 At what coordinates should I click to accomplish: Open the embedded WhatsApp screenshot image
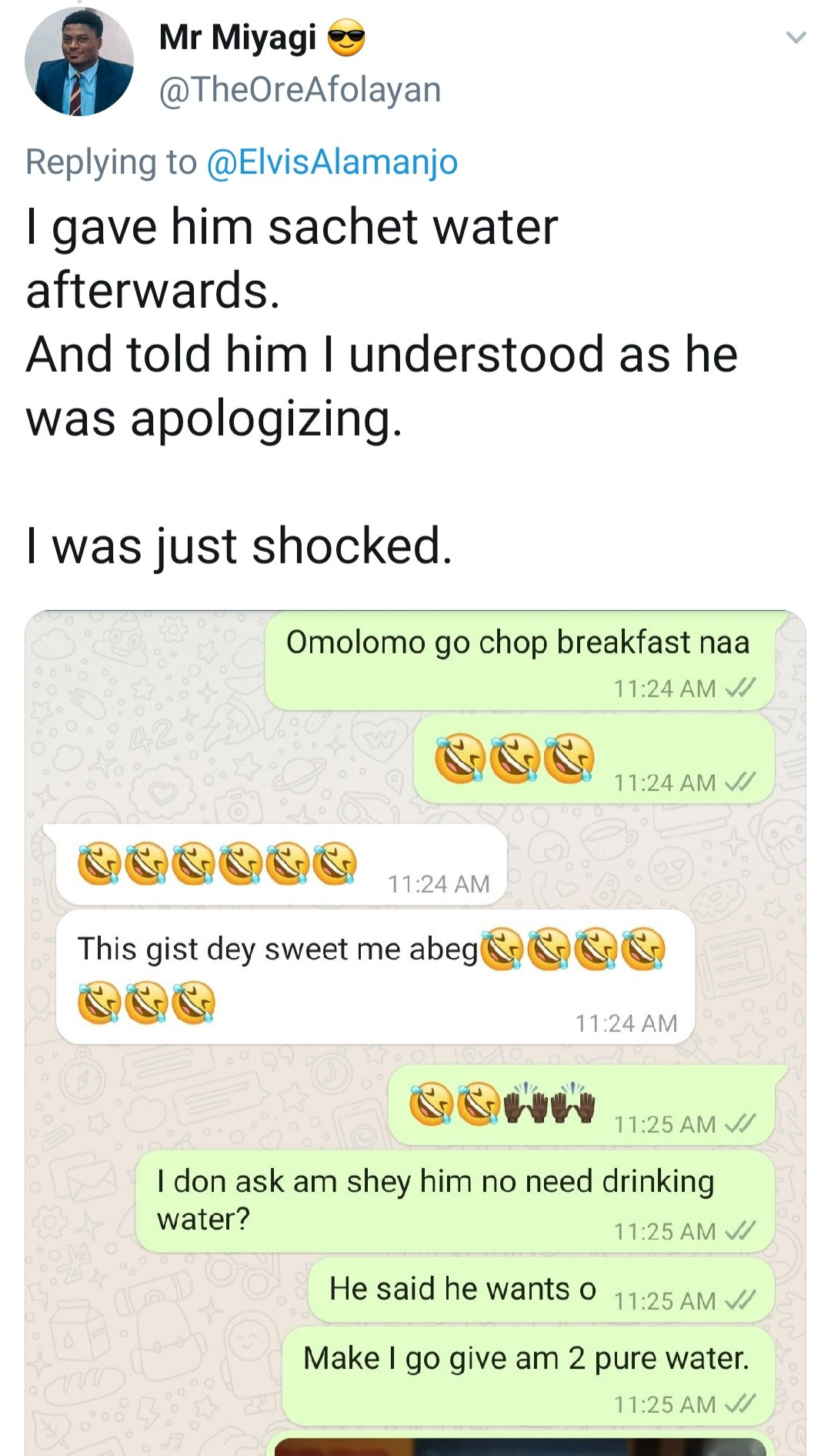415,1033
